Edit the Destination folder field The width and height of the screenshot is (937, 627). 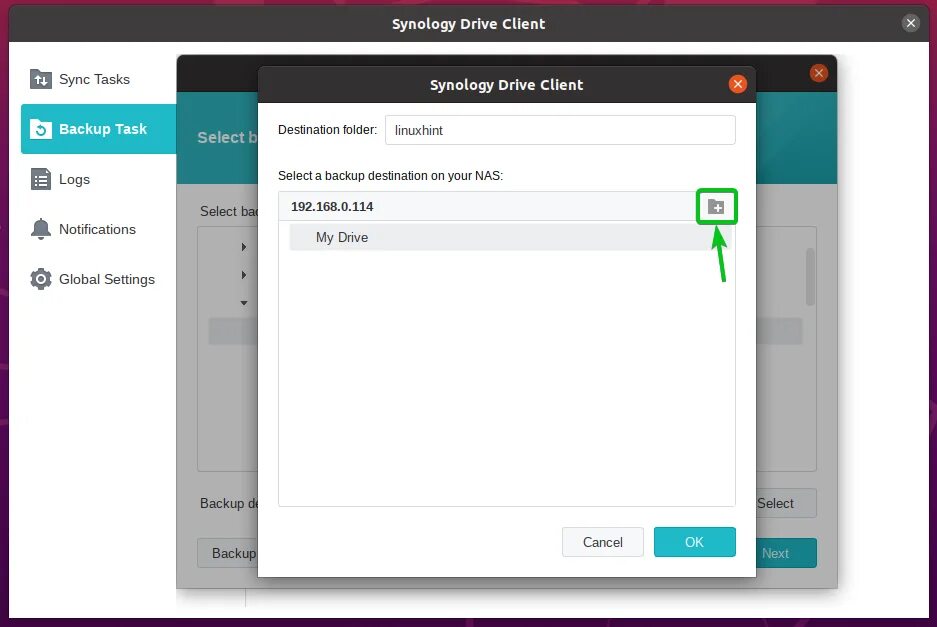[560, 130]
